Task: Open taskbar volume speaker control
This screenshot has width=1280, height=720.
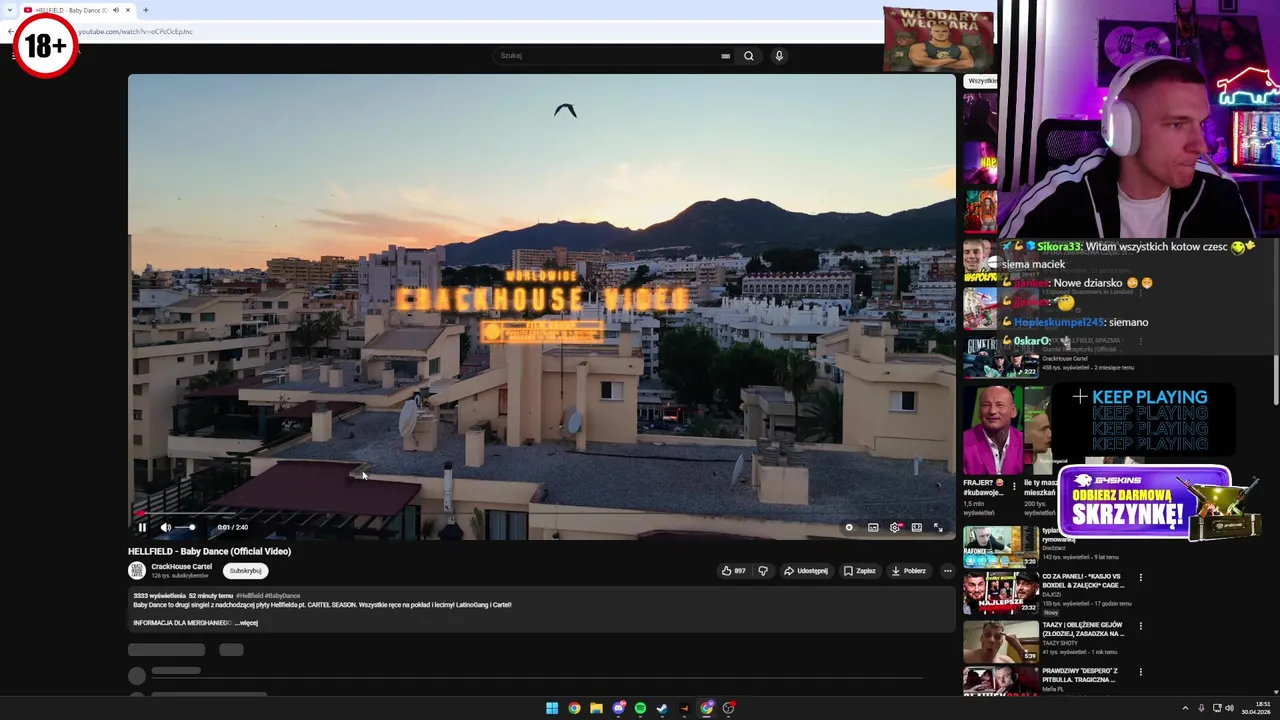Action: pos(1230,708)
